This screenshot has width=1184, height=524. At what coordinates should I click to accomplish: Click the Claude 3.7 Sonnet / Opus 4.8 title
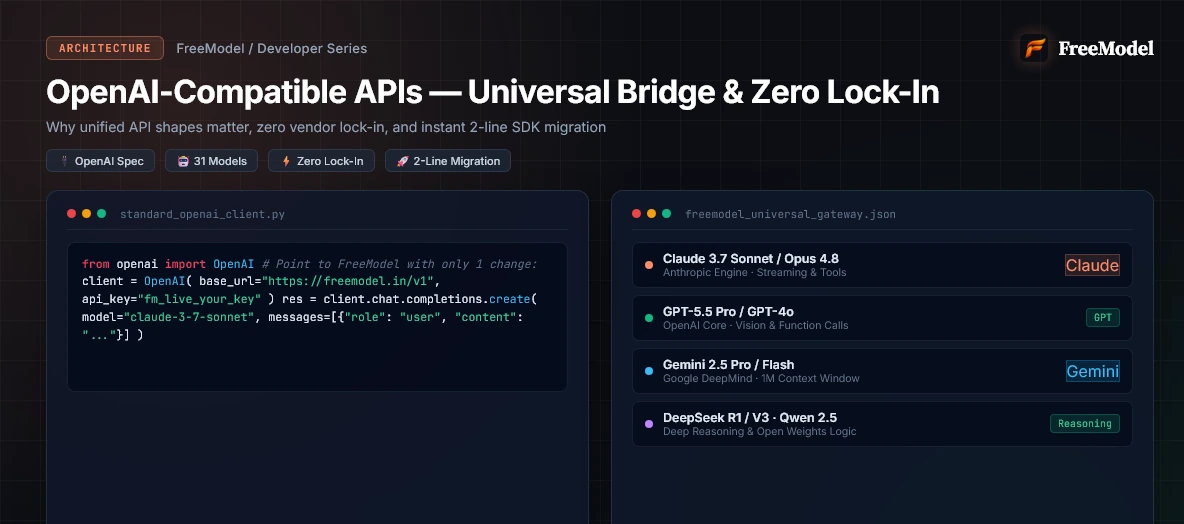751,258
